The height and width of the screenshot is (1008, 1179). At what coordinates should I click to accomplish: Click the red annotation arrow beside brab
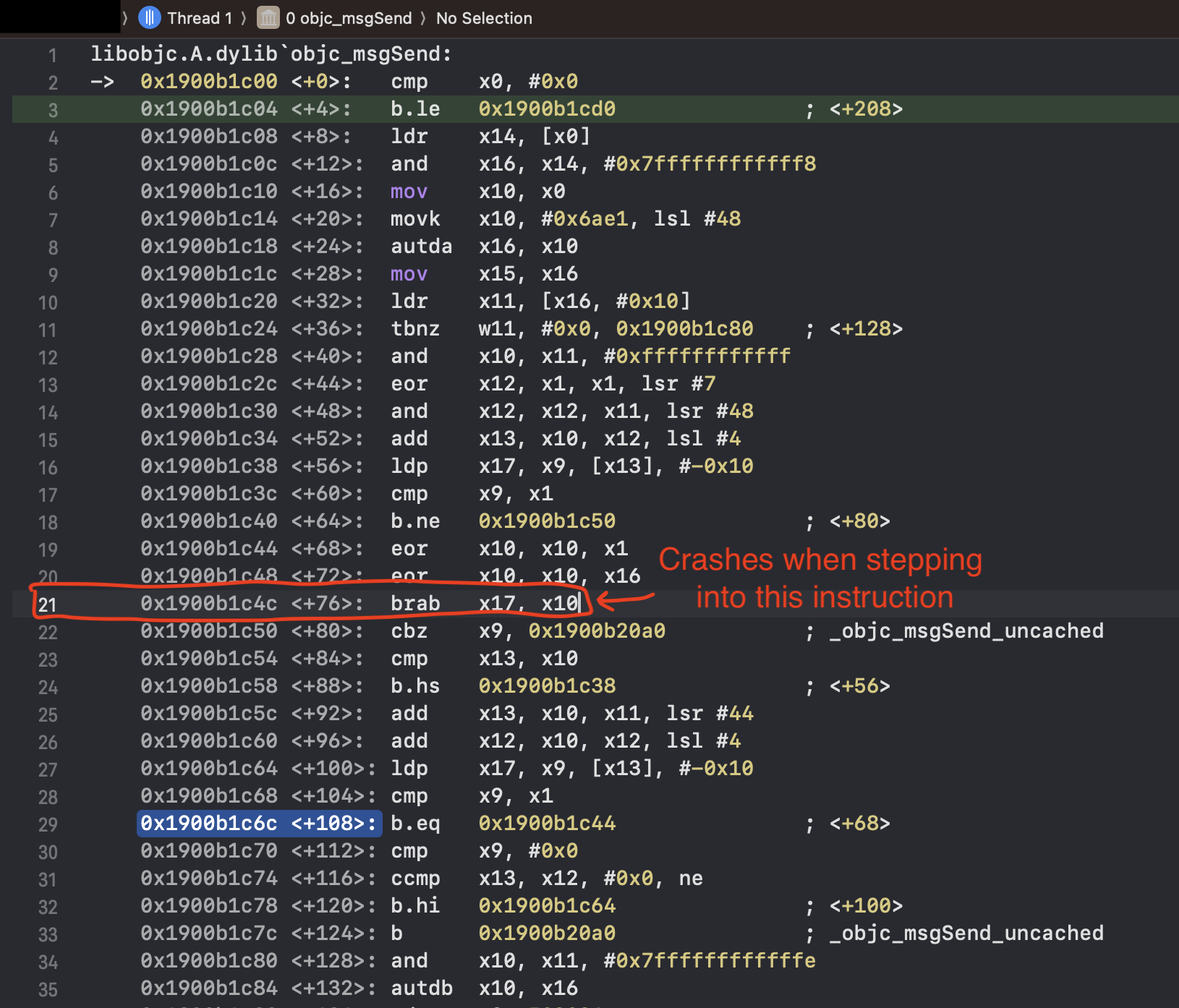tap(625, 599)
